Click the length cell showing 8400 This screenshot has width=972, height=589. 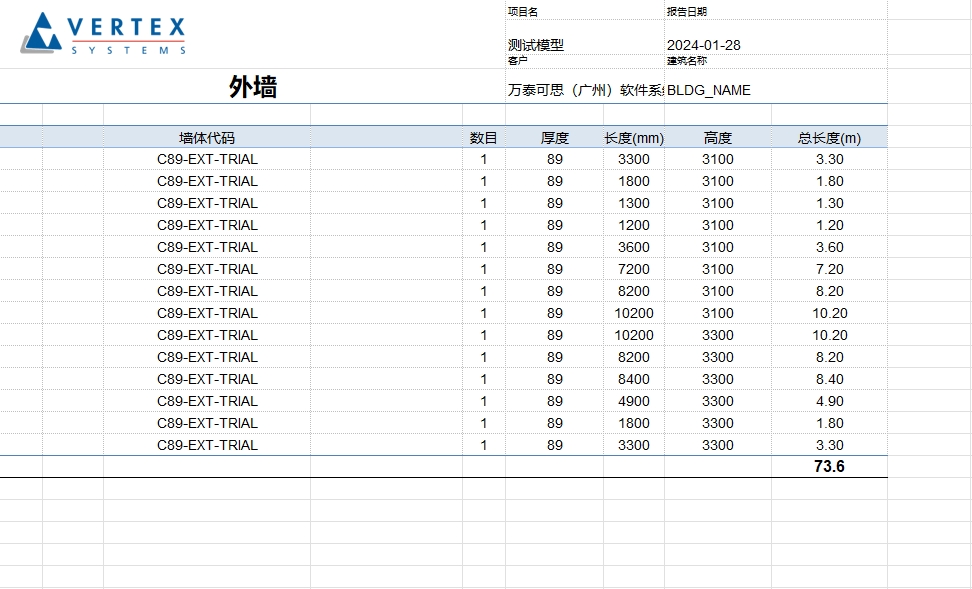coord(634,379)
